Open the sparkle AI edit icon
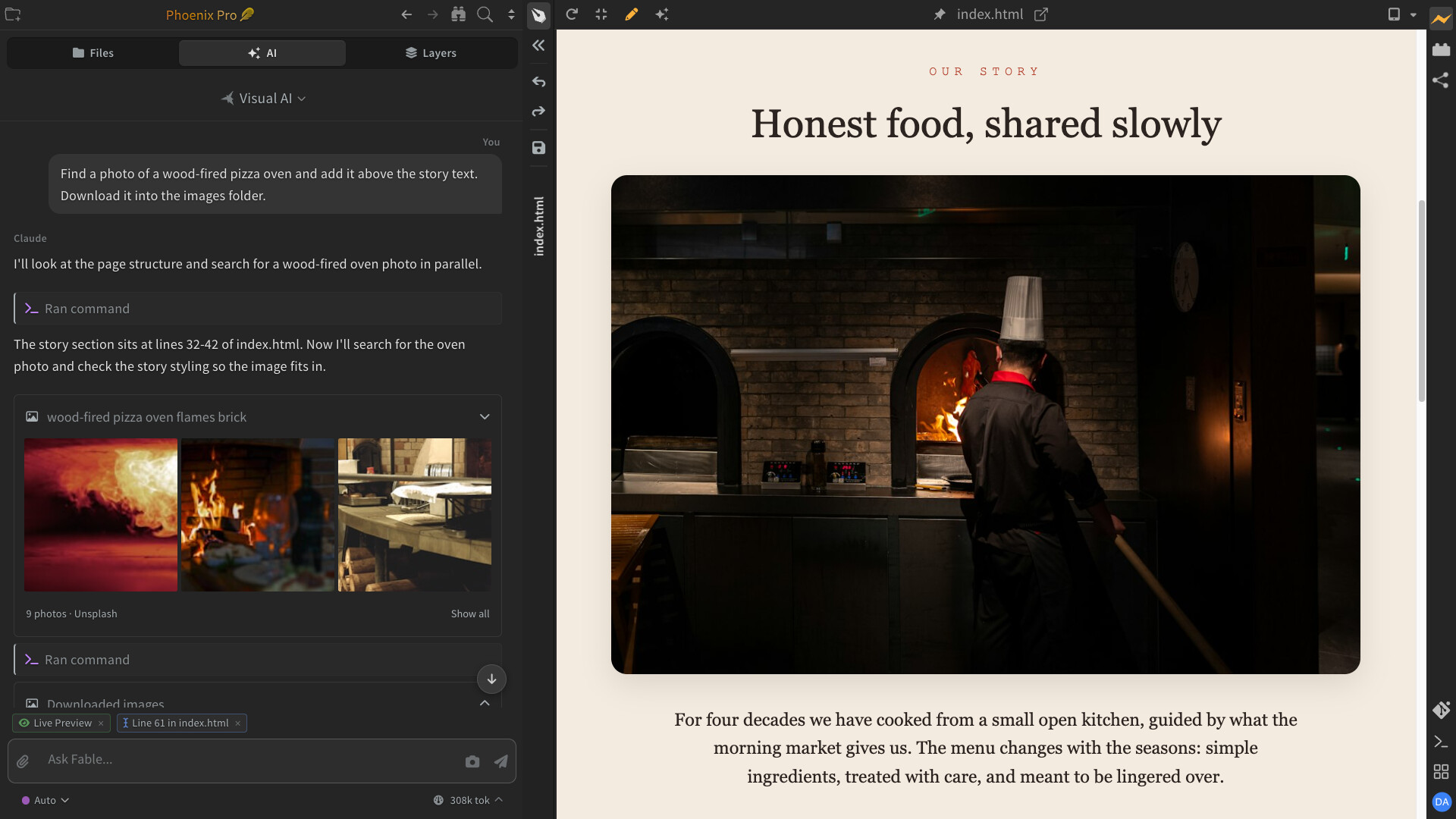The image size is (1456, 819). (662, 14)
